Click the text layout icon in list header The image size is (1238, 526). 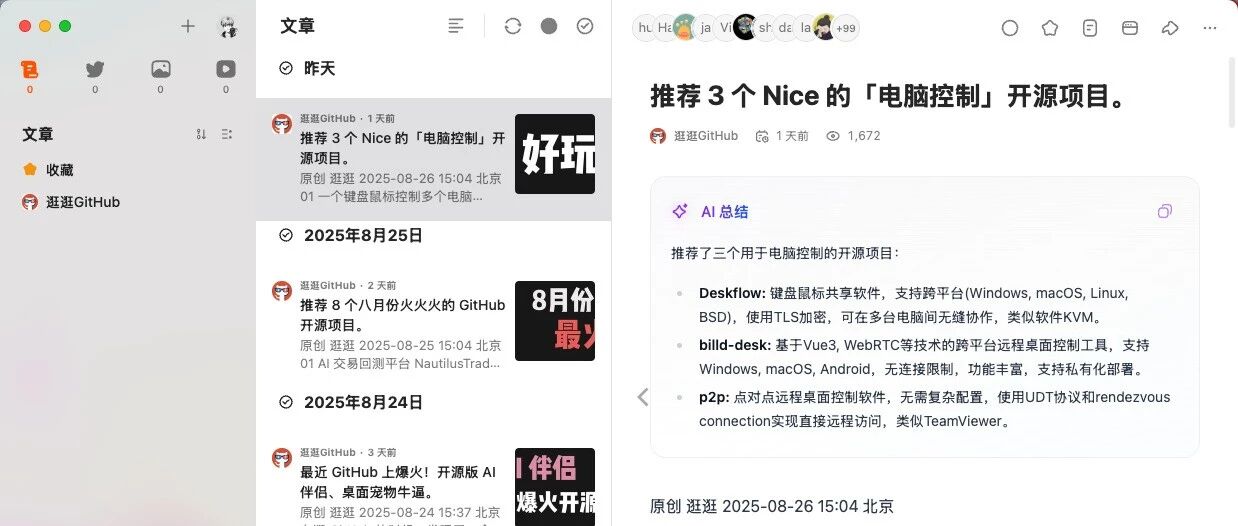click(456, 26)
